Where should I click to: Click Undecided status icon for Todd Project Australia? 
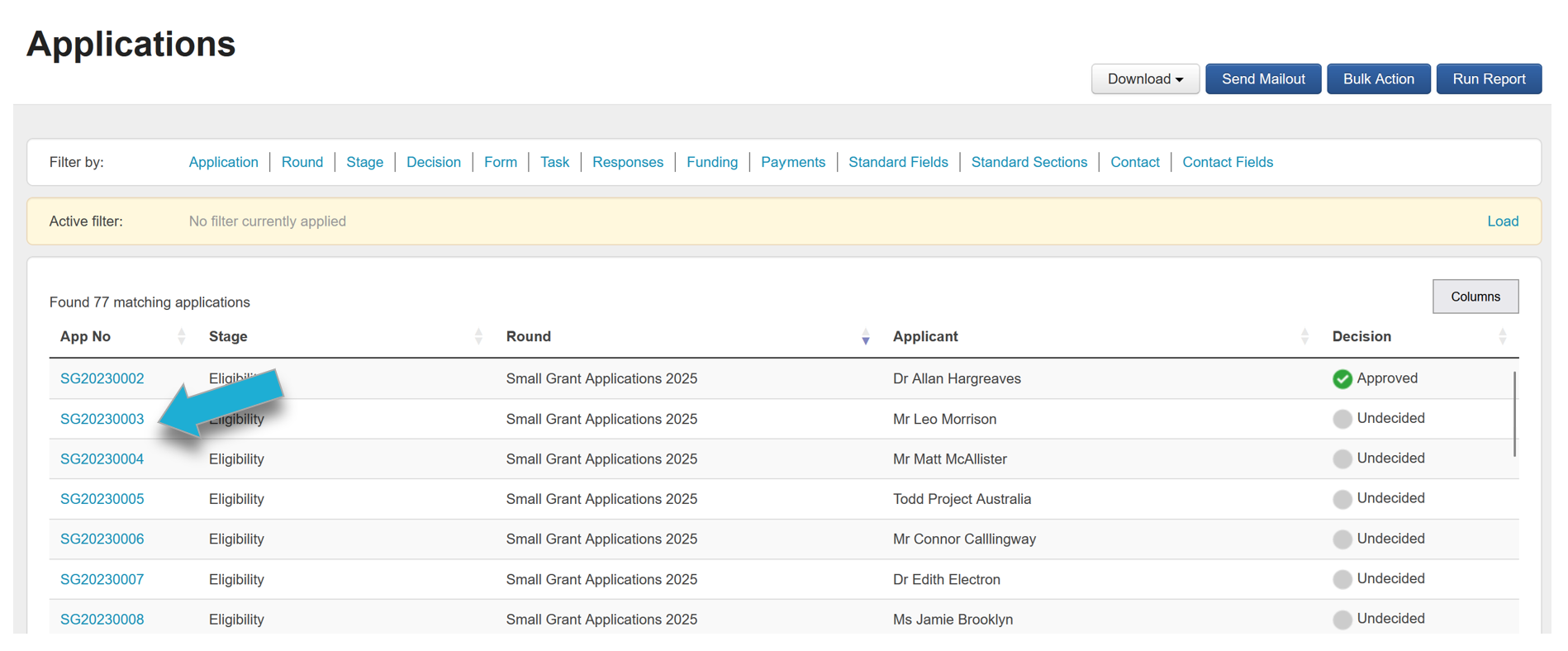[x=1342, y=499]
